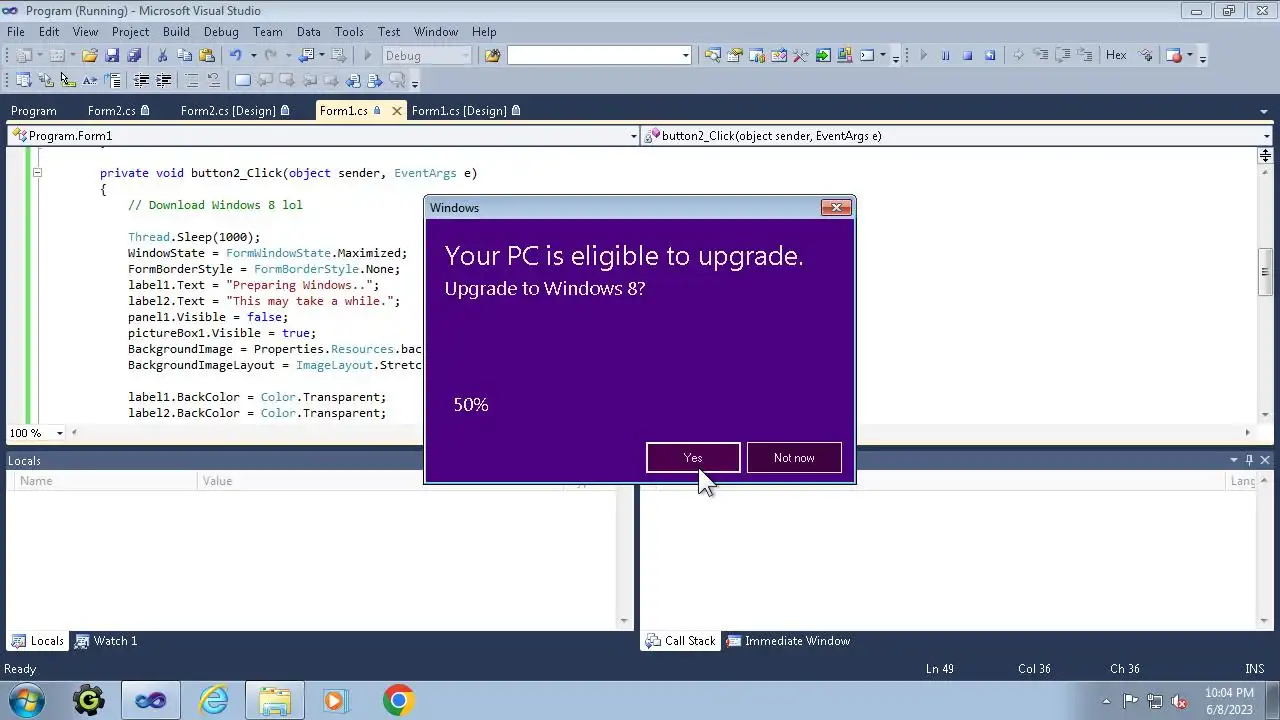Image resolution: width=1280 pixels, height=720 pixels.
Task: Open the File menu
Action: coord(16,32)
